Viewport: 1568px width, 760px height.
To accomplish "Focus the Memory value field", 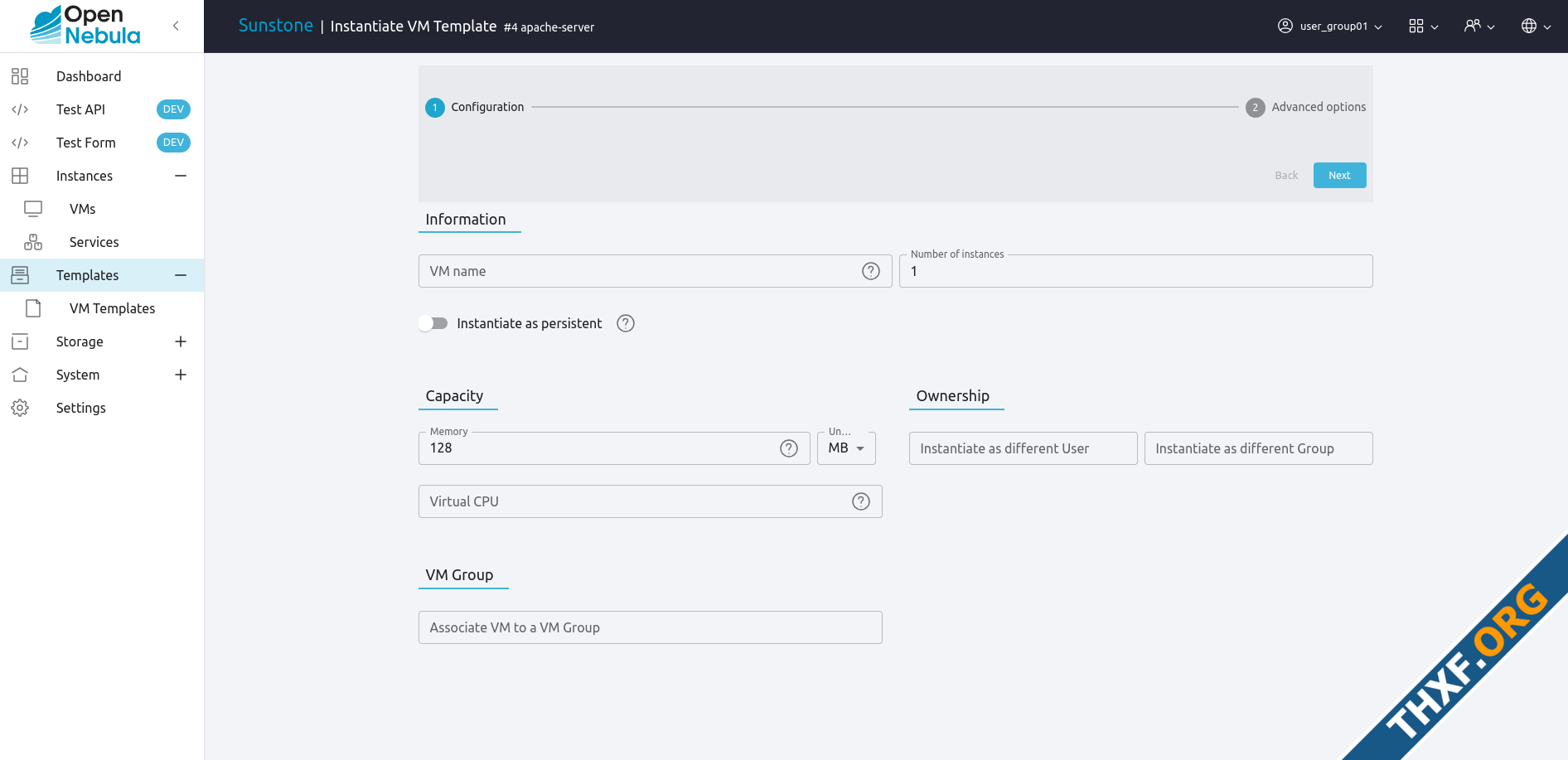I will point(614,448).
